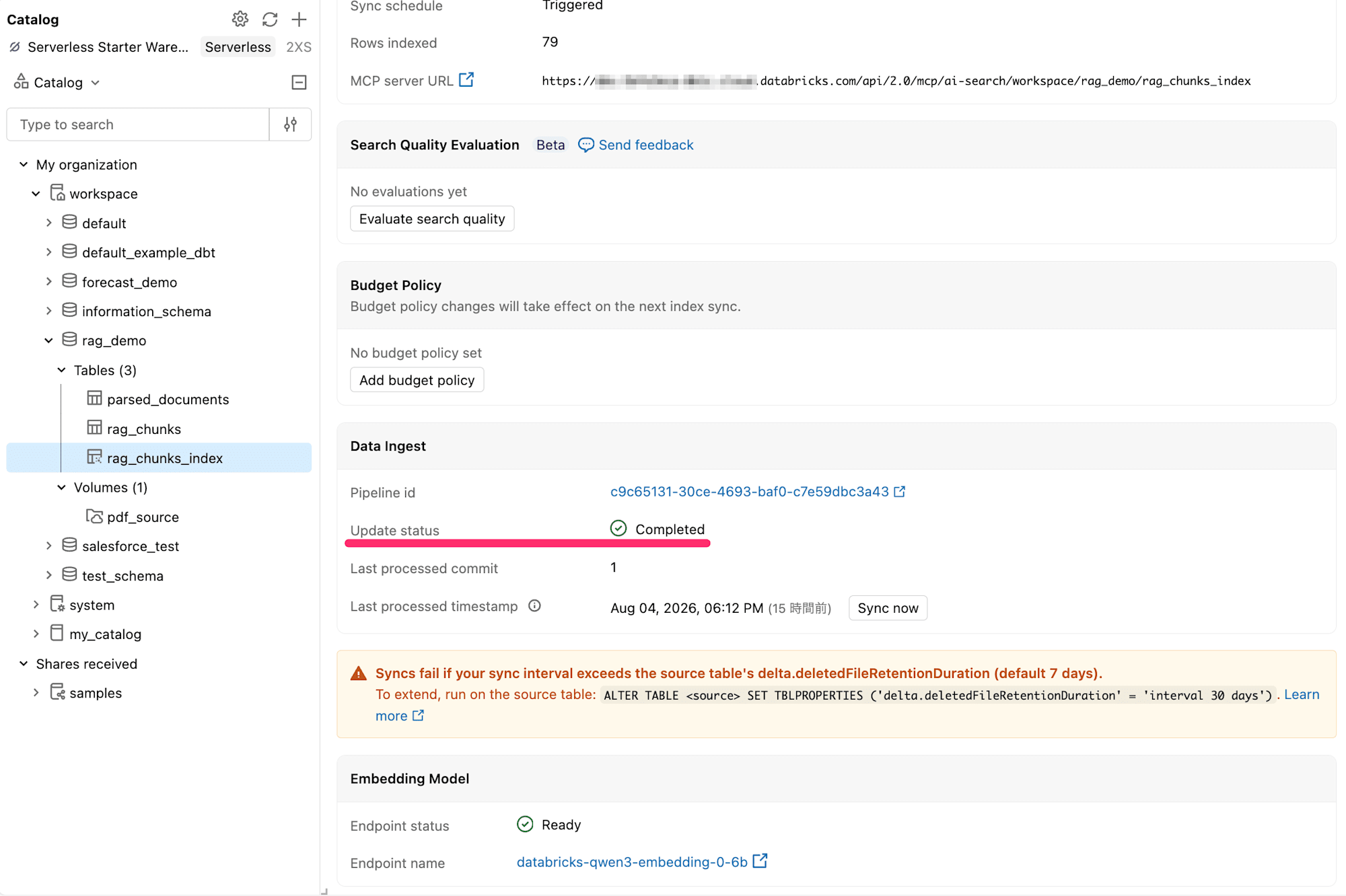Collapse the rag_demo schema

(x=48, y=340)
